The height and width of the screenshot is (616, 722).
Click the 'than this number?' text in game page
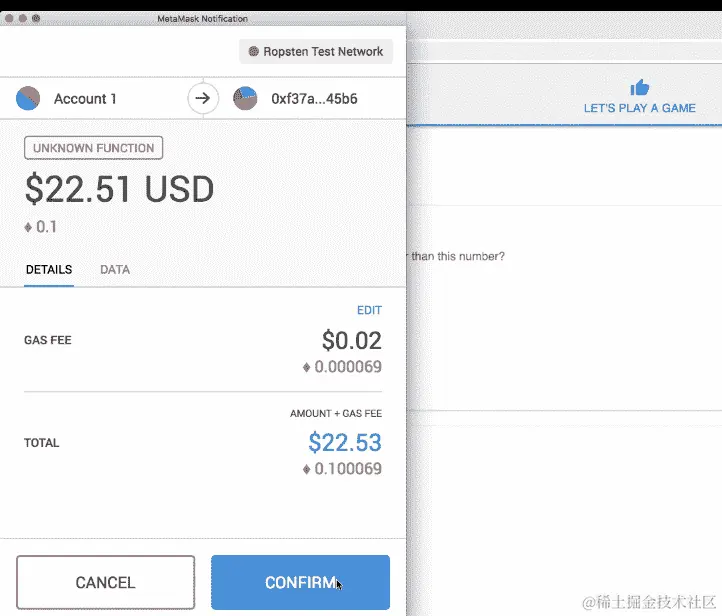[458, 256]
